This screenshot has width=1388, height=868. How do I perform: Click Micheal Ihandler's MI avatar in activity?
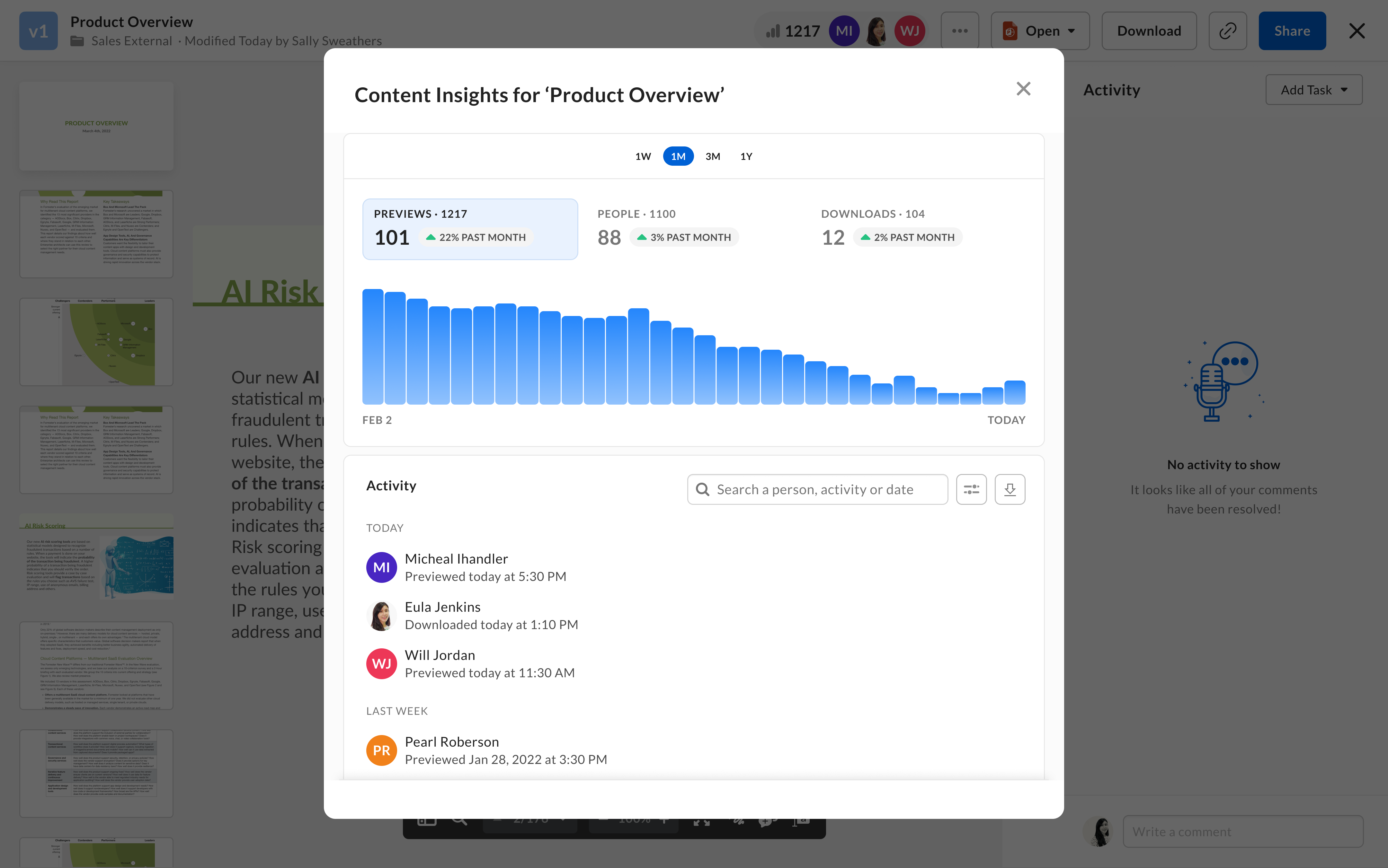pyautogui.click(x=381, y=567)
